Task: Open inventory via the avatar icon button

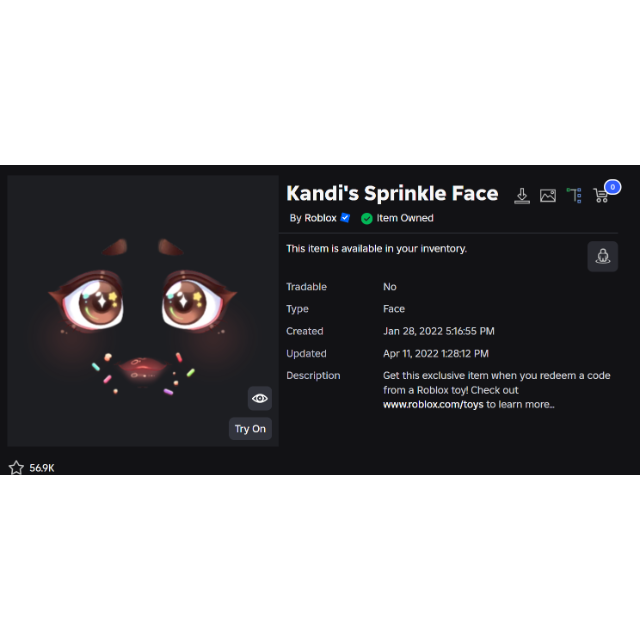Action: click(602, 256)
